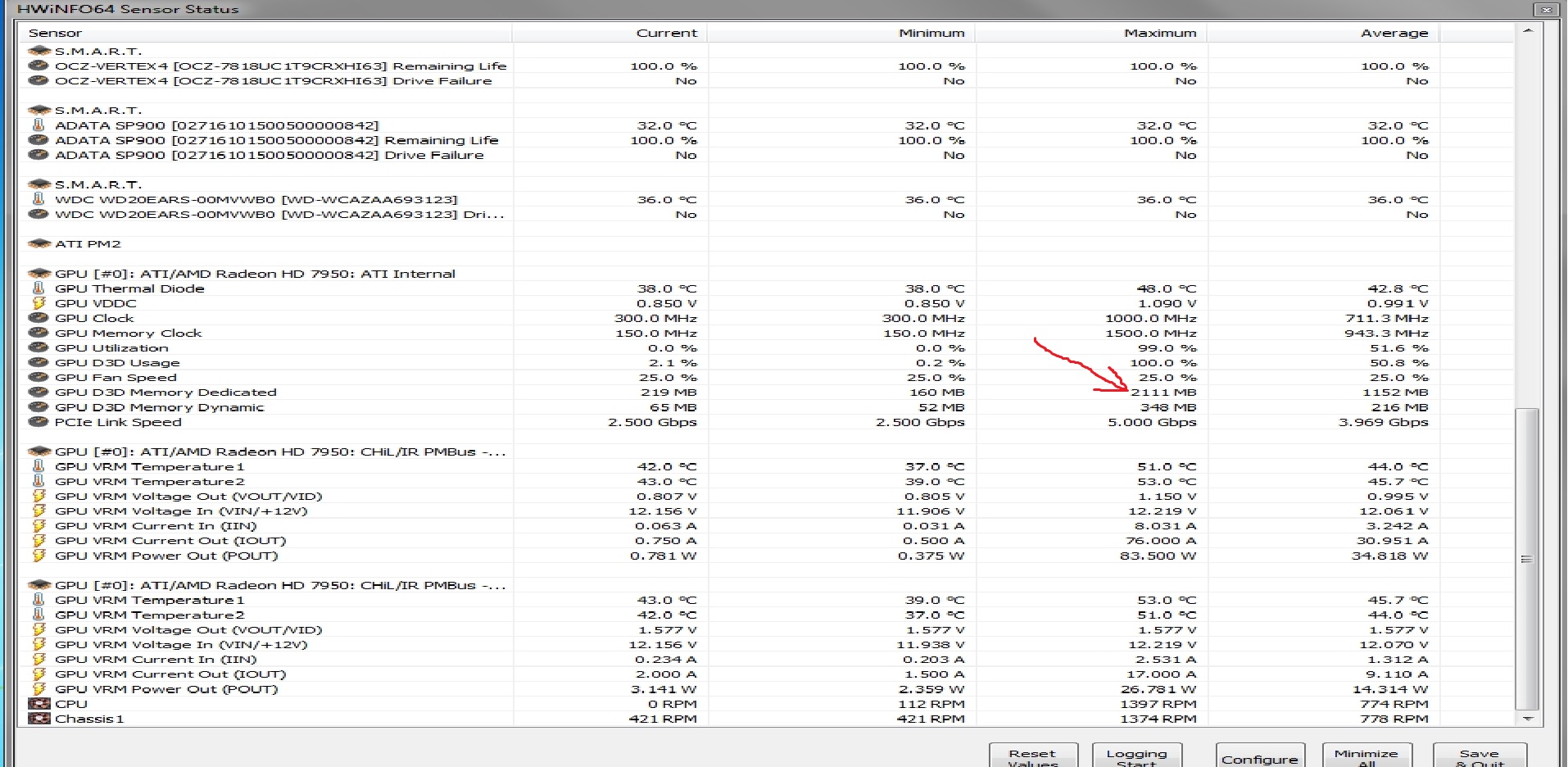
Task: Click the Minimum column header
Action: point(841,33)
